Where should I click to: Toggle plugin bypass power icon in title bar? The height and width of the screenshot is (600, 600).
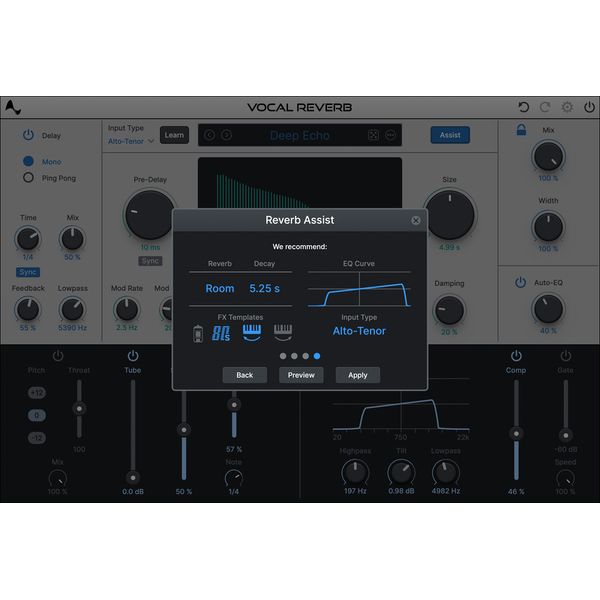coord(589,107)
